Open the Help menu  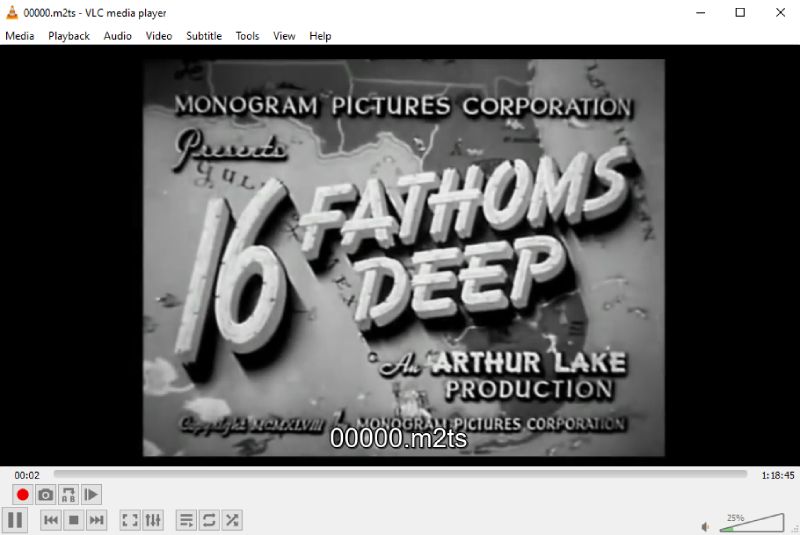pos(320,36)
